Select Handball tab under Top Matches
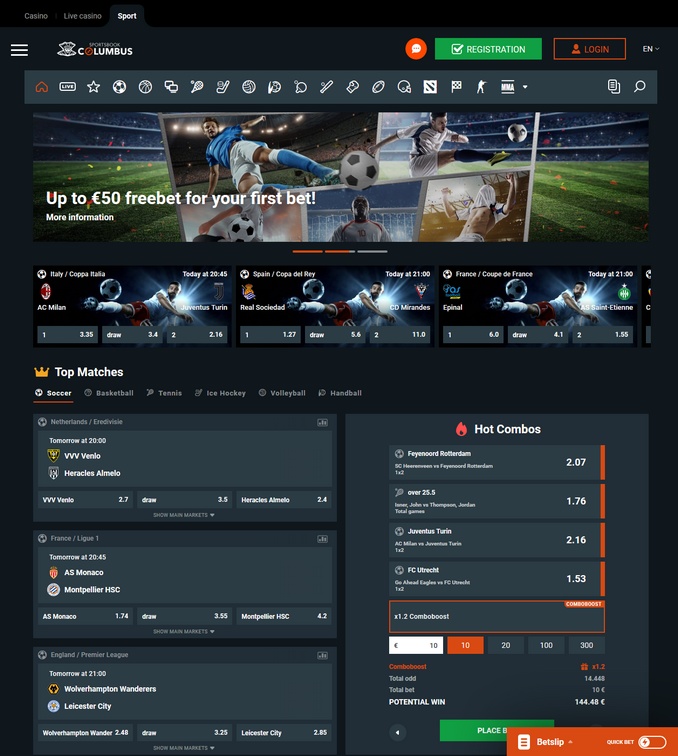Image resolution: width=678 pixels, height=756 pixels. 340,393
